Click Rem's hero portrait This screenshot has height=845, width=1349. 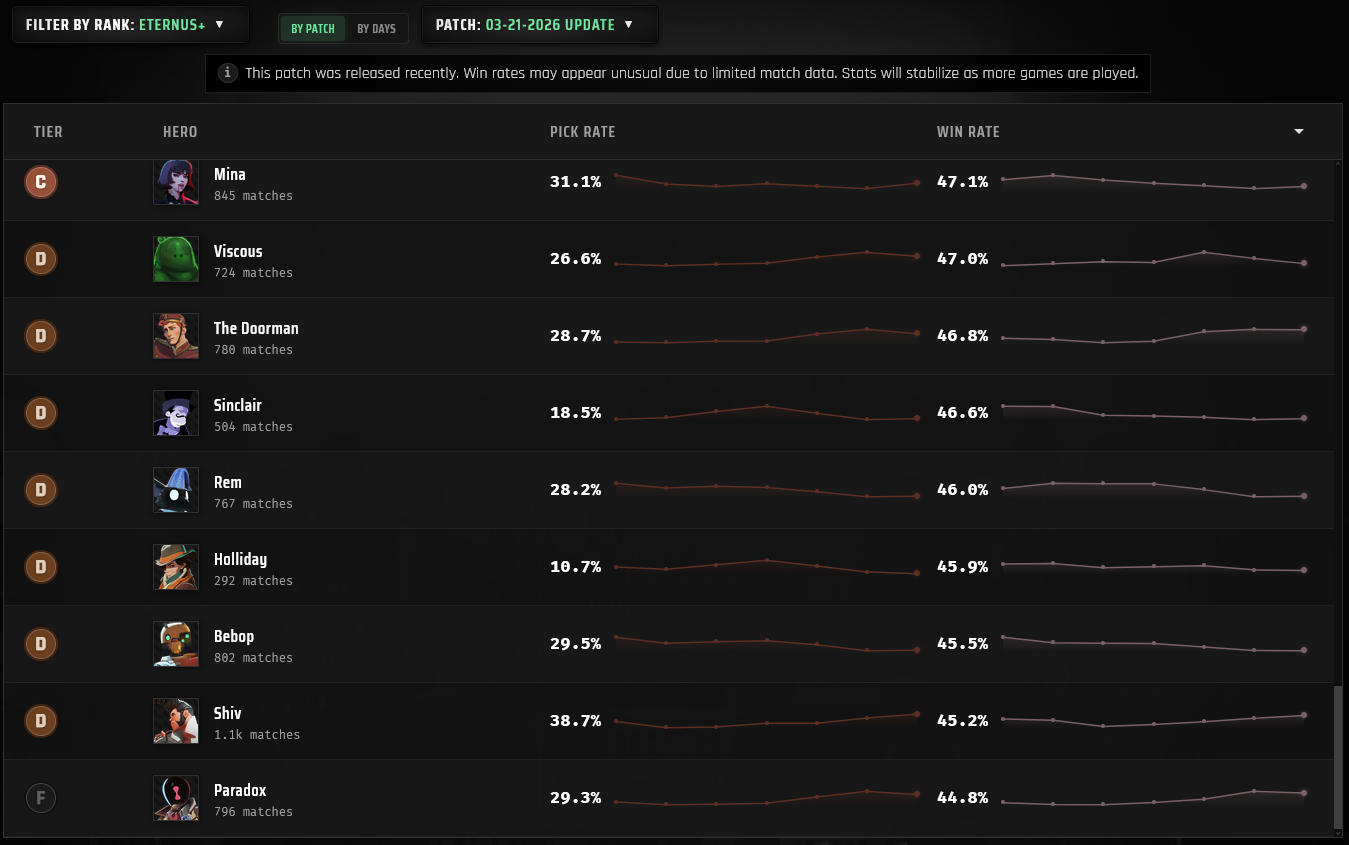(x=176, y=490)
